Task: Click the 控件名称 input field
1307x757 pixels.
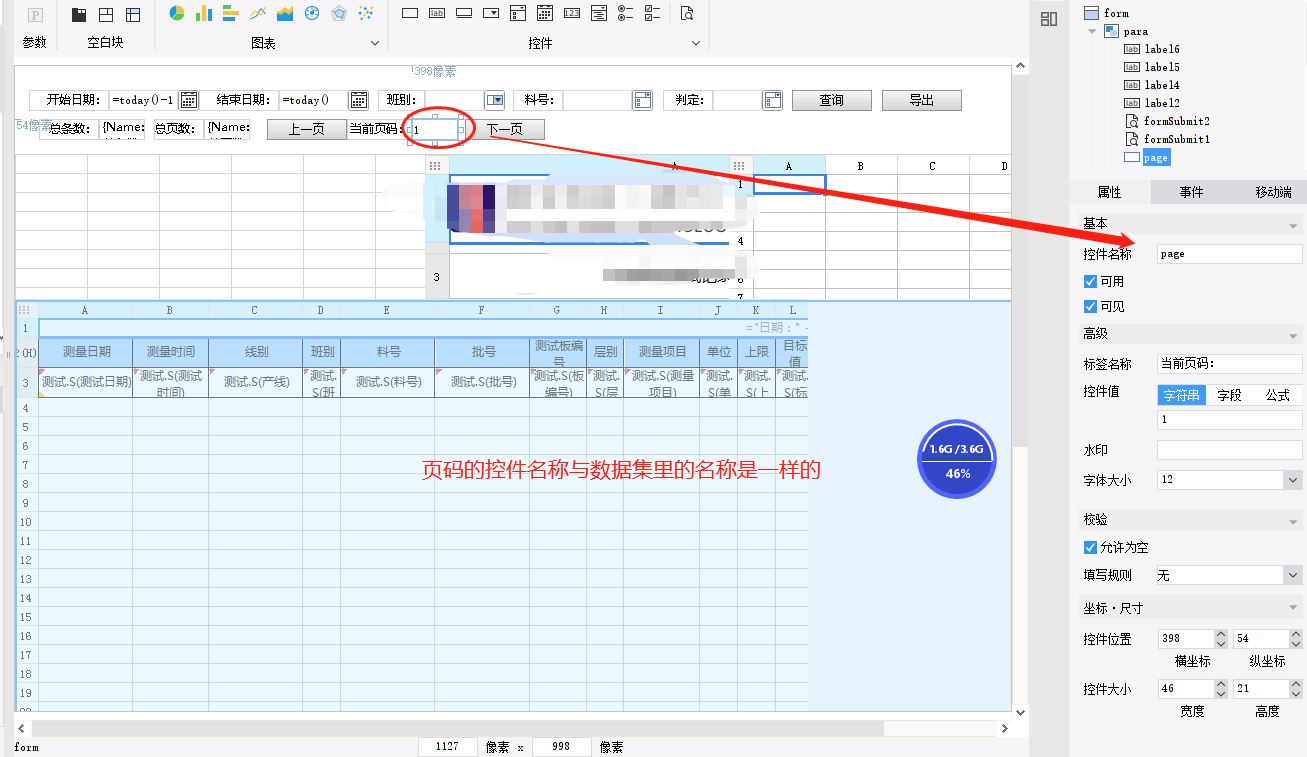Action: click(x=1229, y=254)
